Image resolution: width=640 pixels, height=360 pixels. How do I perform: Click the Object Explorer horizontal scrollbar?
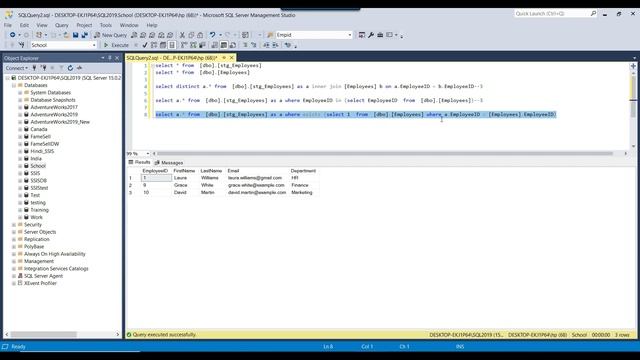click(x=44, y=334)
